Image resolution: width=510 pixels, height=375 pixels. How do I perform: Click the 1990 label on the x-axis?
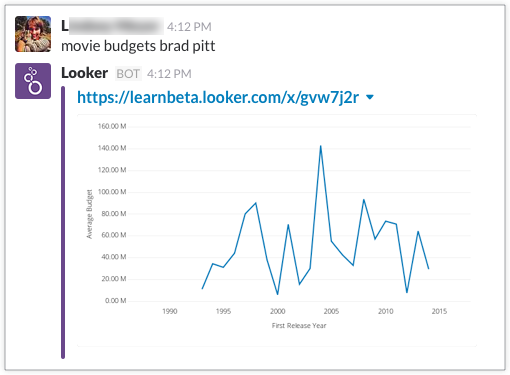pyautogui.click(x=170, y=311)
